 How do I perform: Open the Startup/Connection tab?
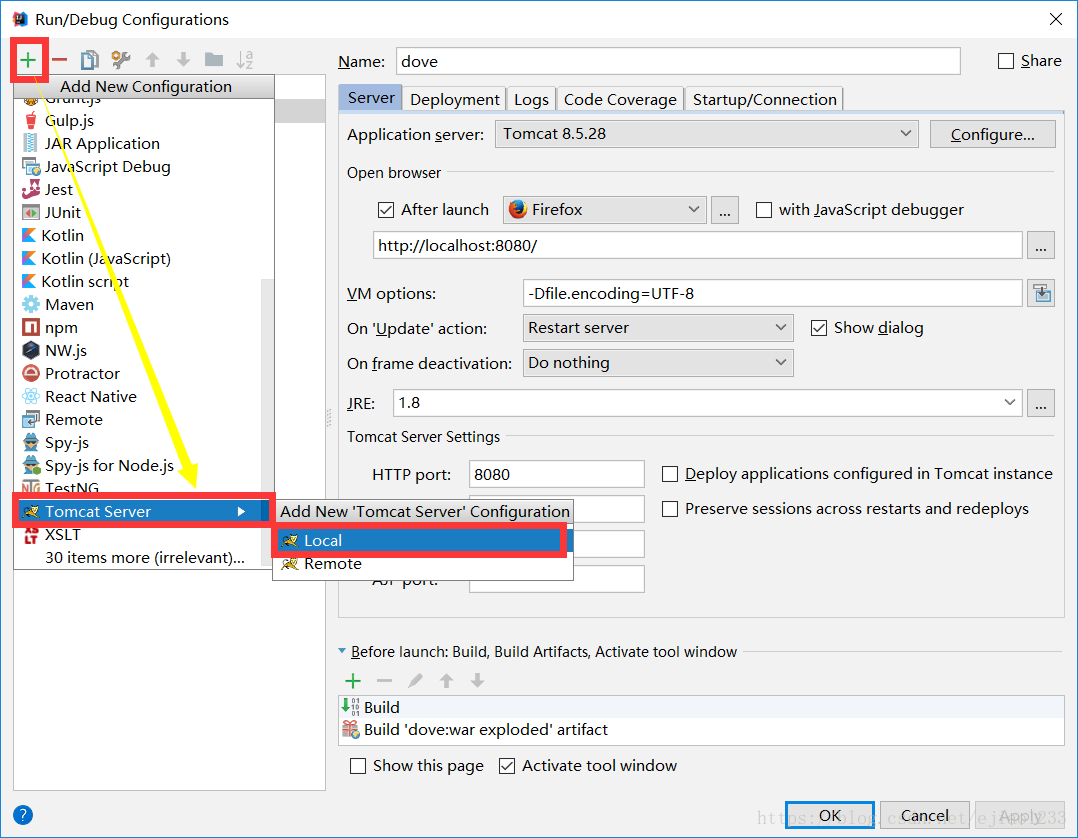click(764, 100)
